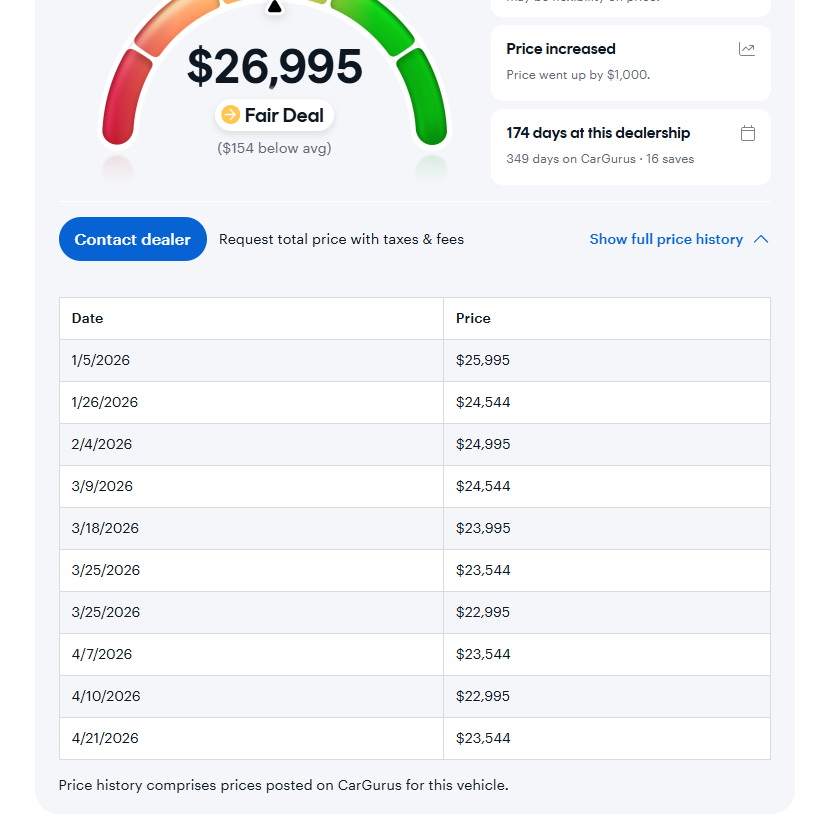The image size is (817, 831).
Task: Select the 1/5/2026 date row
Action: tap(101, 360)
